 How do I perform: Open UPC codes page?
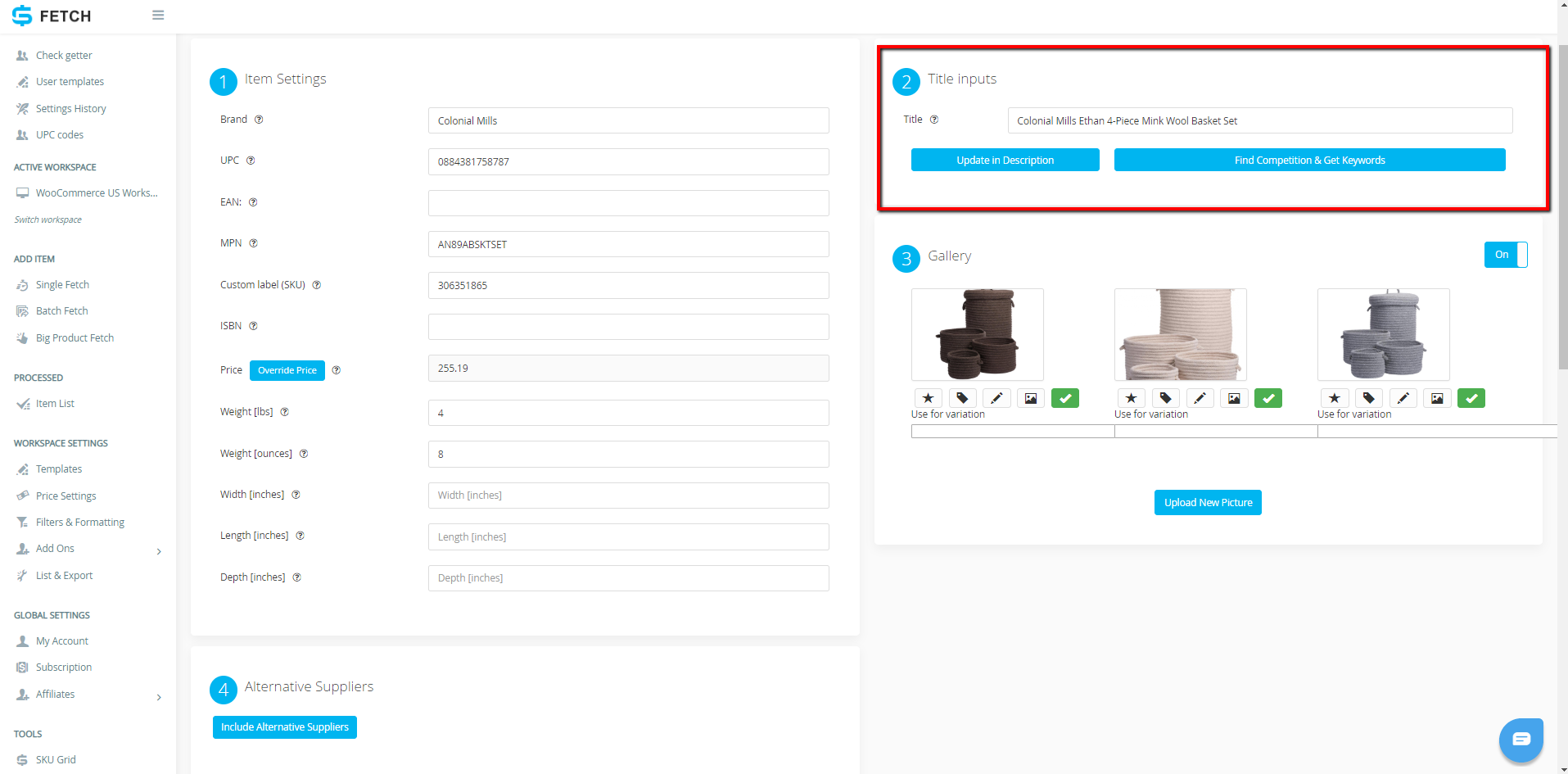60,135
